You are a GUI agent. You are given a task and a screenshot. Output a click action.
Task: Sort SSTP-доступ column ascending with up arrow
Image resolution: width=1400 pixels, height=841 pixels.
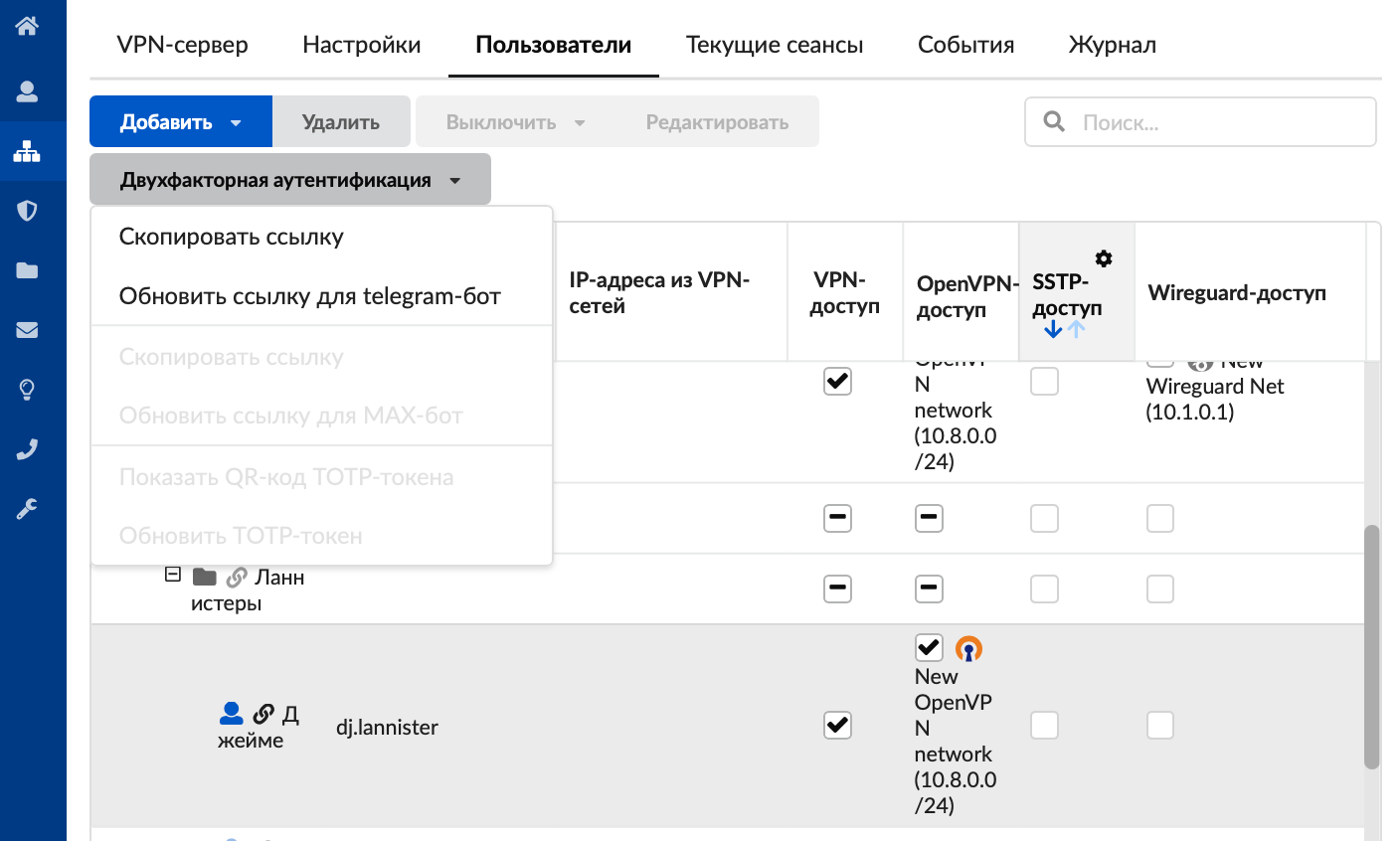point(1076,329)
